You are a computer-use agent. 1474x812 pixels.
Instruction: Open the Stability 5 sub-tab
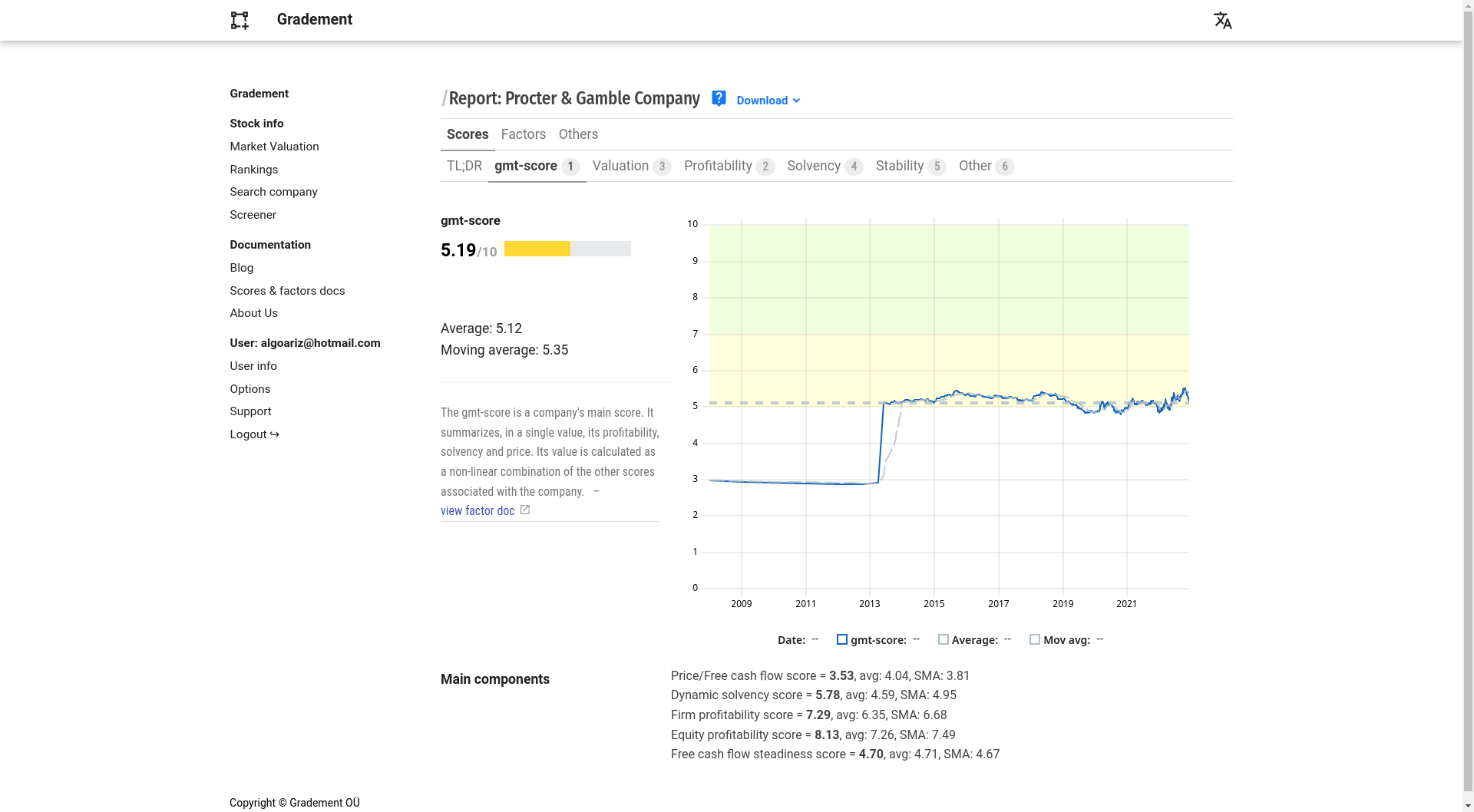911,166
